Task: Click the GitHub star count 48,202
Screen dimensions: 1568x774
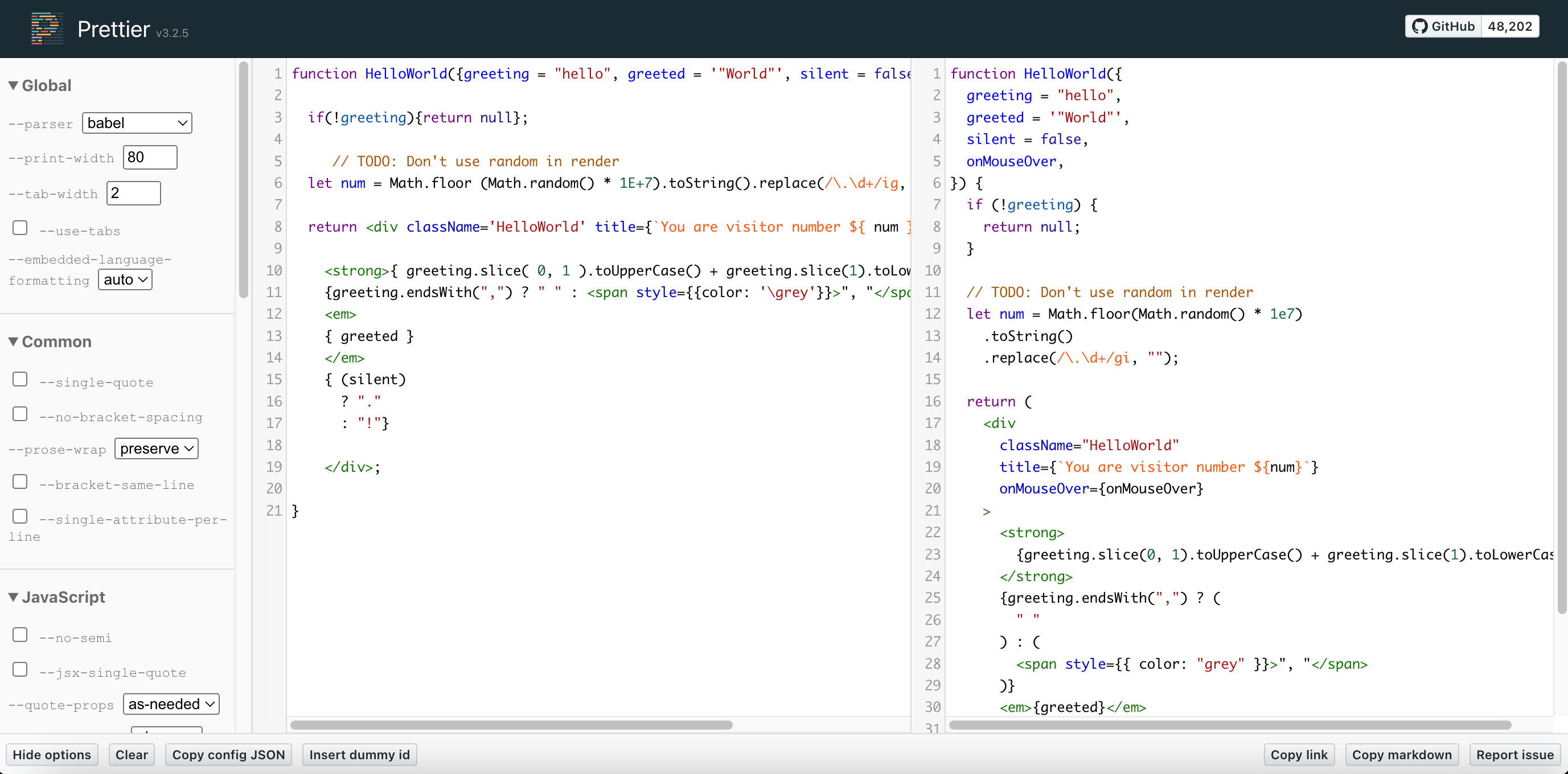Action: [1509, 26]
